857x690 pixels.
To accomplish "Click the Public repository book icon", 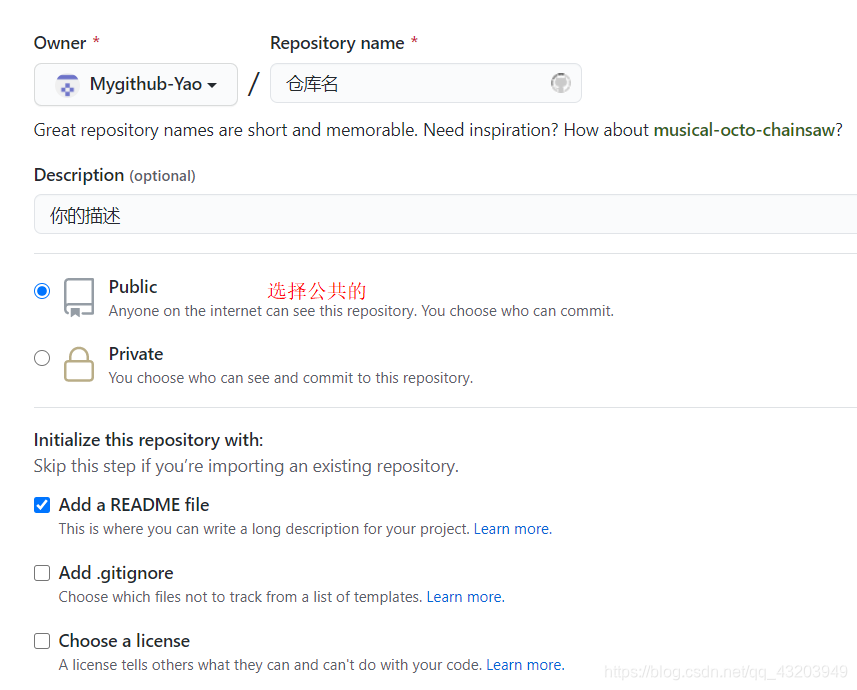I will click(x=79, y=297).
